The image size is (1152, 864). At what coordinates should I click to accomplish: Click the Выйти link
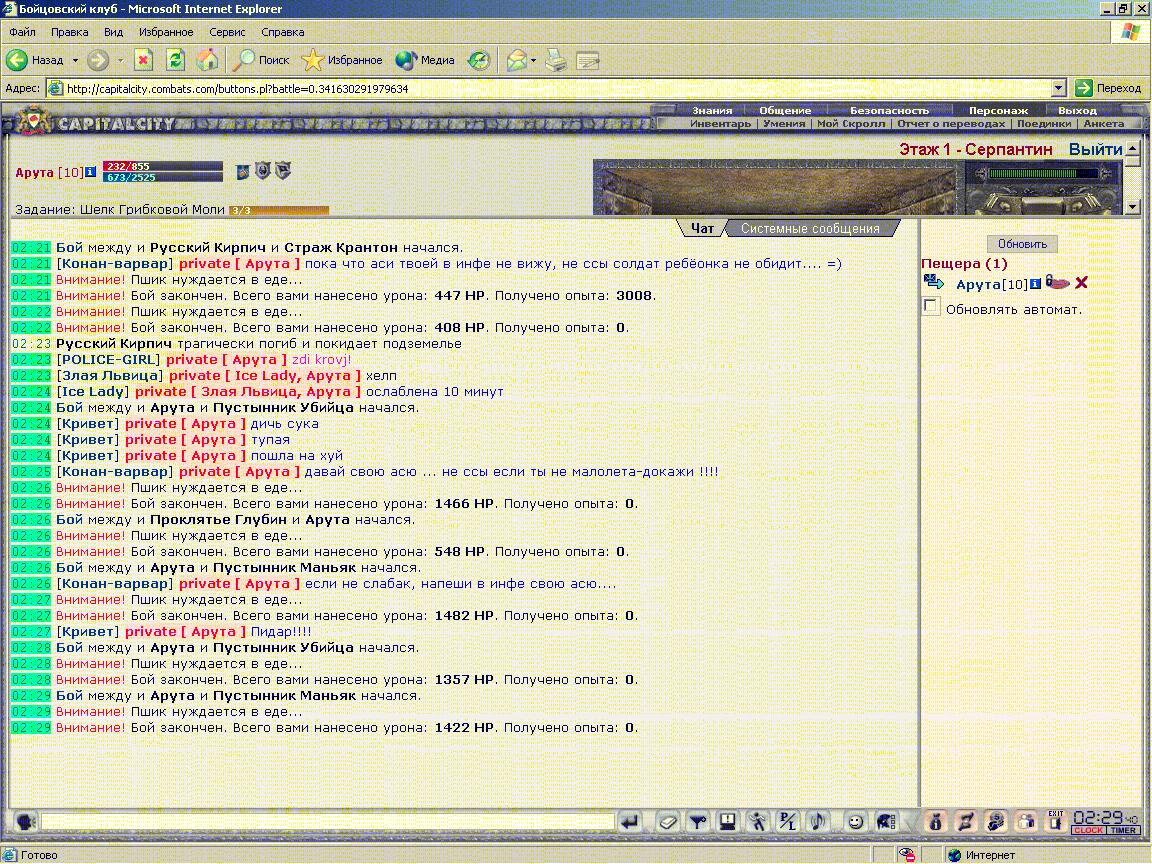click(1095, 149)
